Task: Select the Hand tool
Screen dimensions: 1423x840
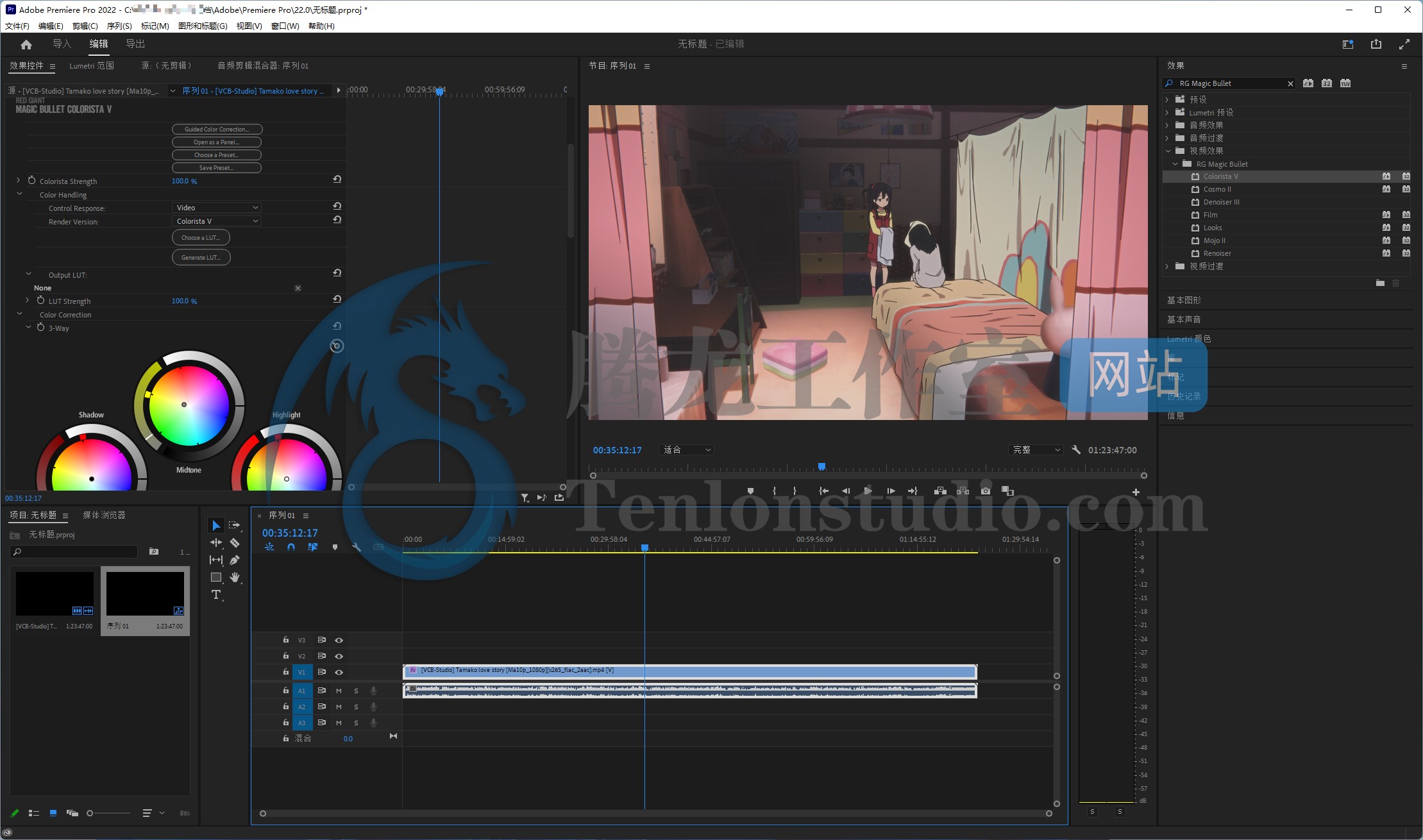Action: pyautogui.click(x=235, y=577)
